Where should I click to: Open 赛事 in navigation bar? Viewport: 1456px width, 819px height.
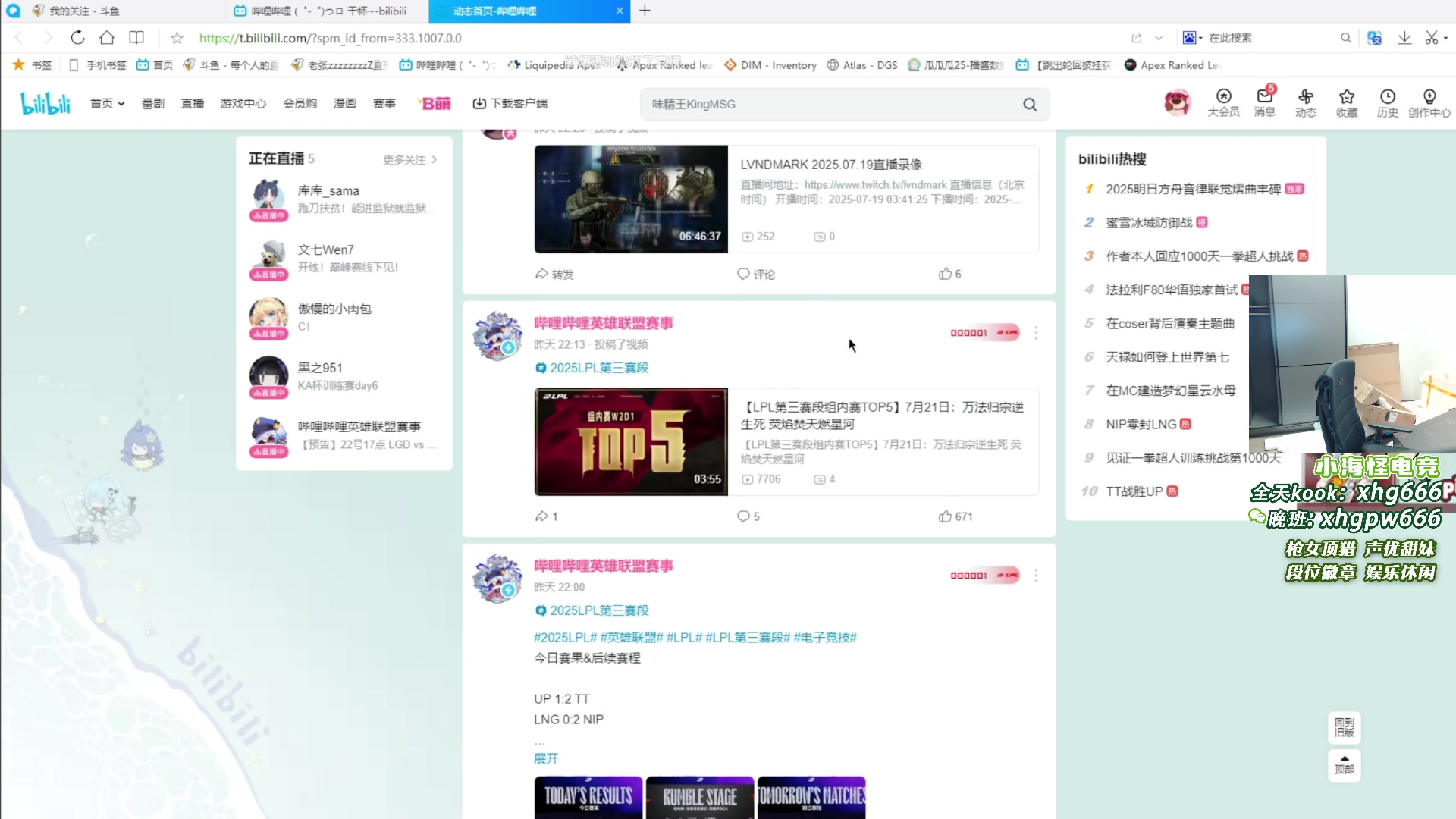pyautogui.click(x=384, y=104)
